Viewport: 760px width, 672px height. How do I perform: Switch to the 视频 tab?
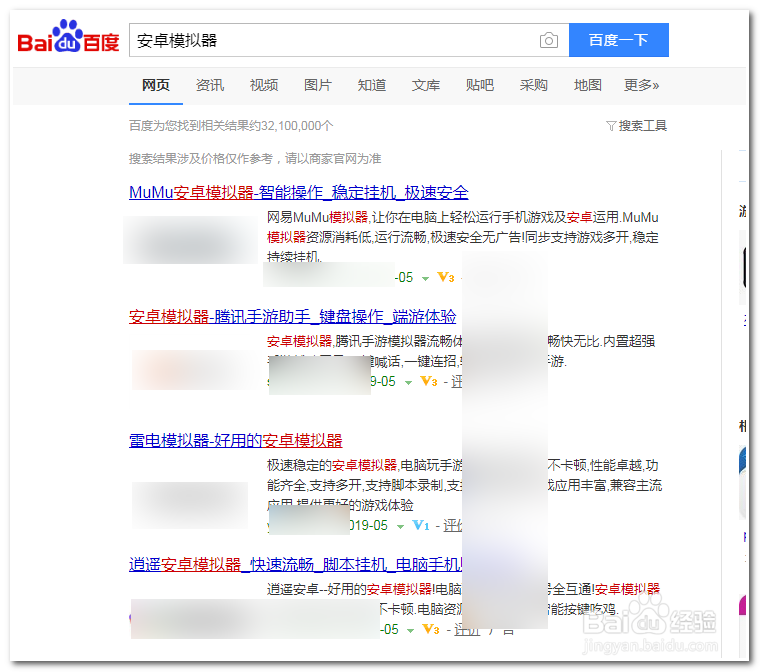coord(264,85)
